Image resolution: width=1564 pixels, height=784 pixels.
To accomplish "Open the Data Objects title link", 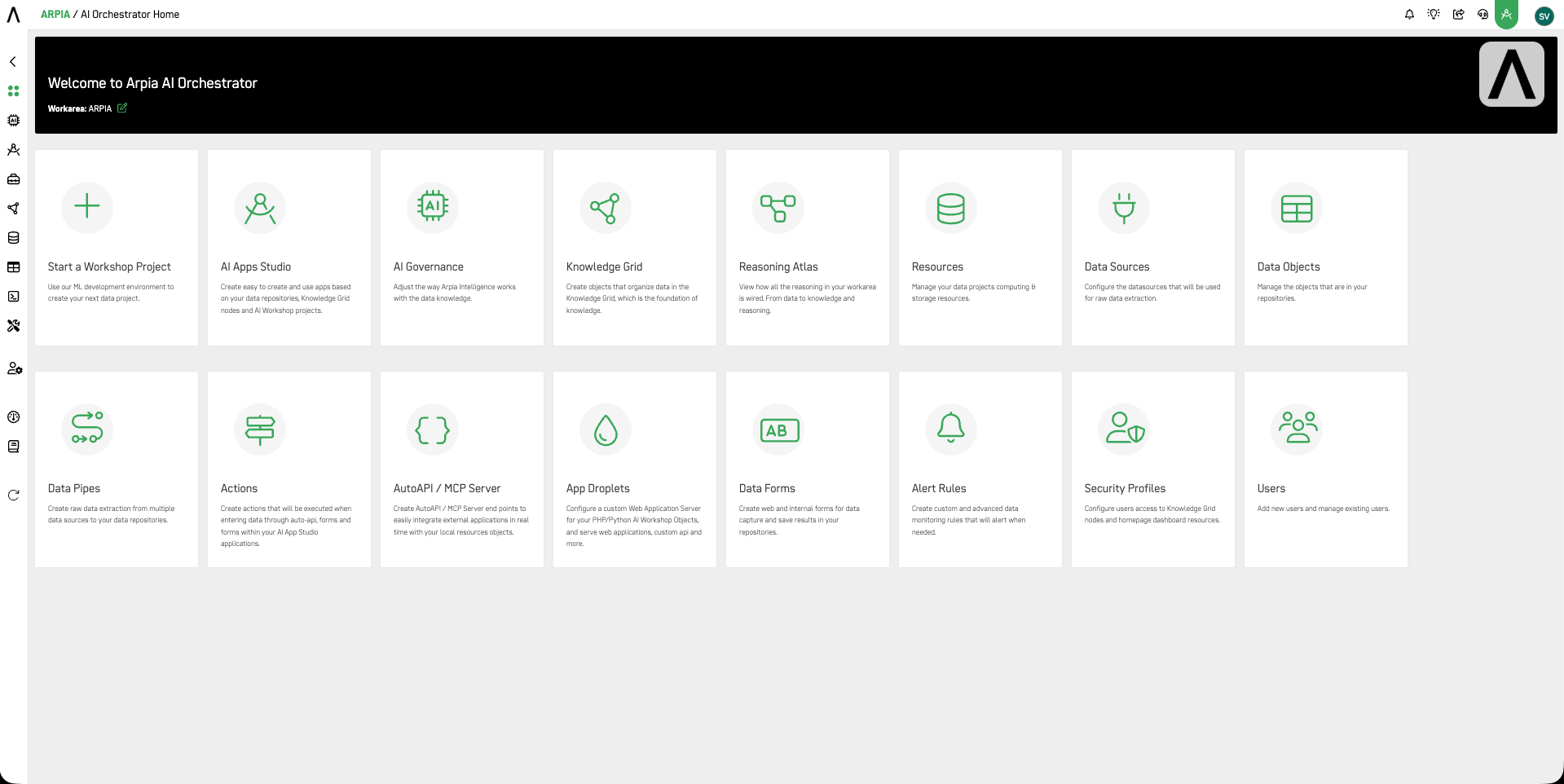I will coord(1289,266).
